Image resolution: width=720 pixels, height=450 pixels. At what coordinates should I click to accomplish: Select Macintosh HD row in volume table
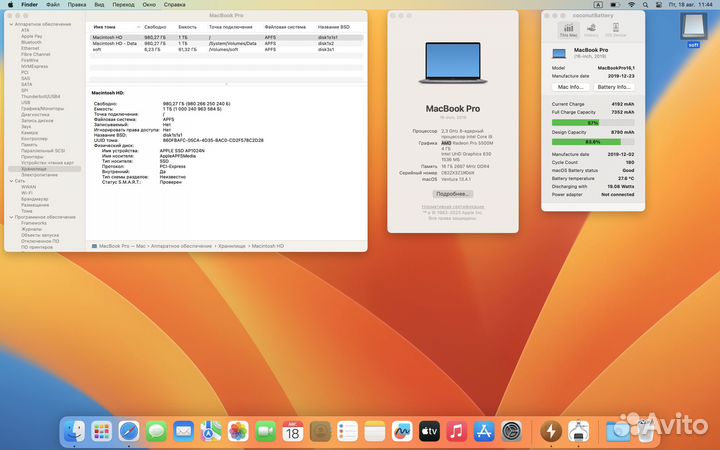tap(226, 37)
